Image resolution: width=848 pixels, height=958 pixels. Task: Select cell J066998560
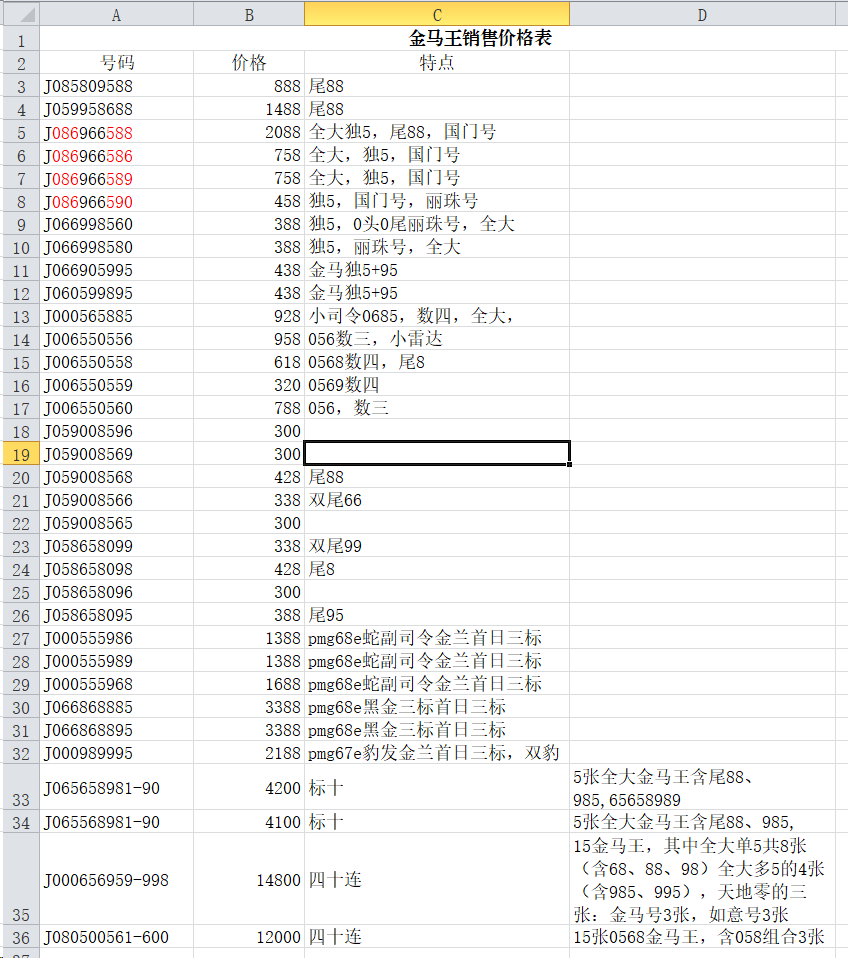(x=117, y=224)
